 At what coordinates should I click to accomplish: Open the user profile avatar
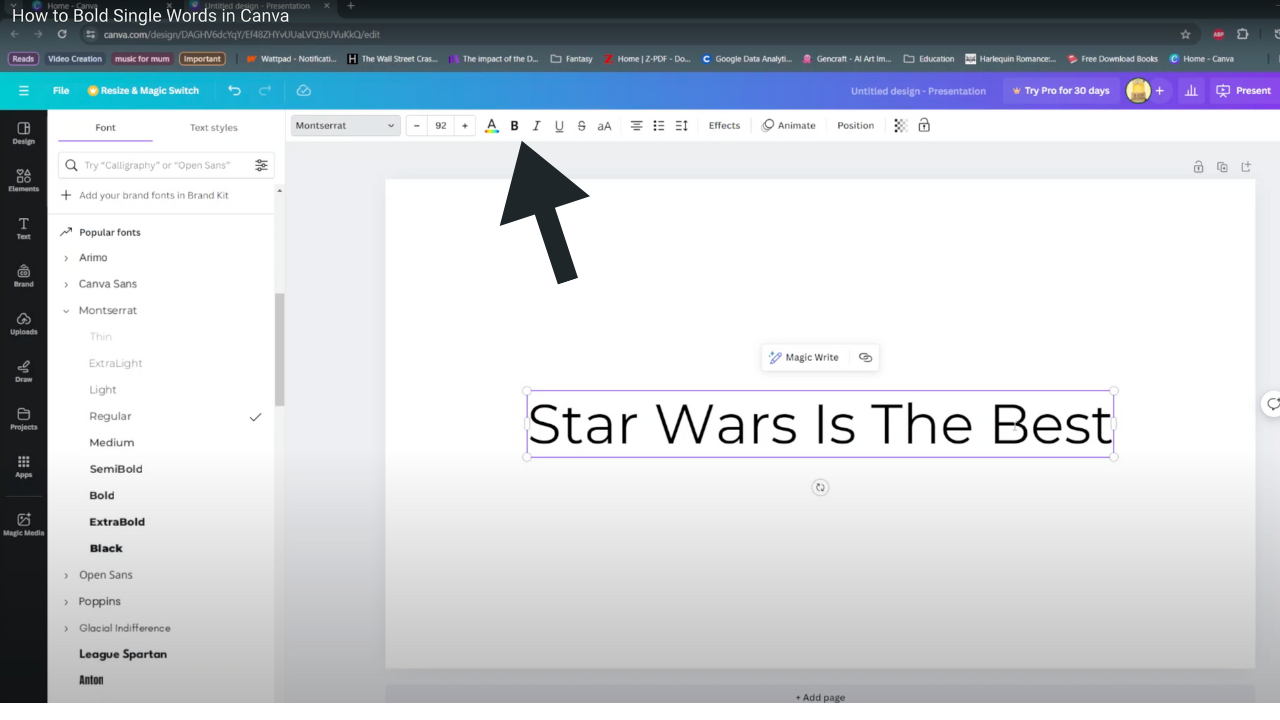point(1138,91)
